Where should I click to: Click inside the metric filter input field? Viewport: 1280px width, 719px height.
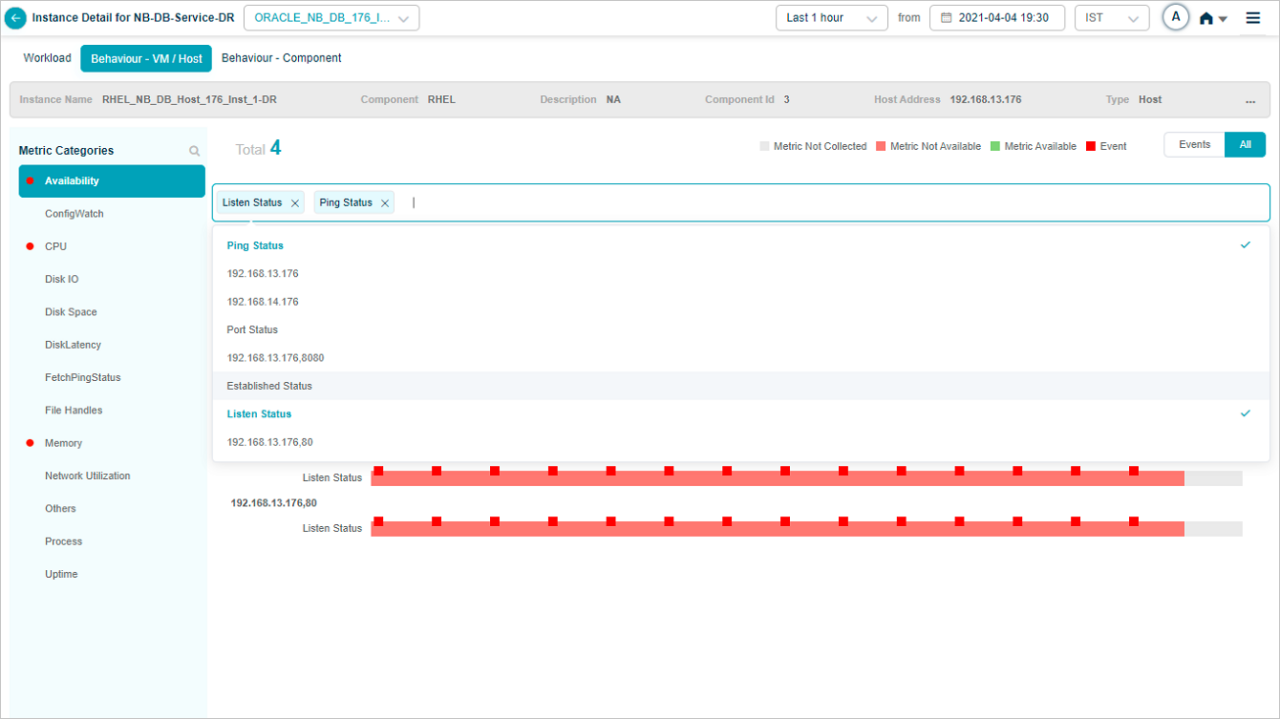[x=450, y=202]
